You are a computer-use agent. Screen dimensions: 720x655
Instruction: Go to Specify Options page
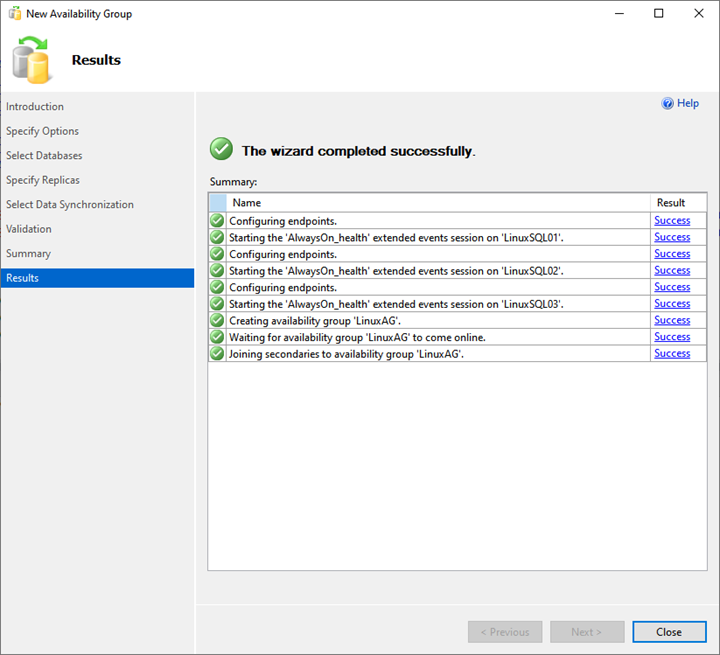coord(42,131)
